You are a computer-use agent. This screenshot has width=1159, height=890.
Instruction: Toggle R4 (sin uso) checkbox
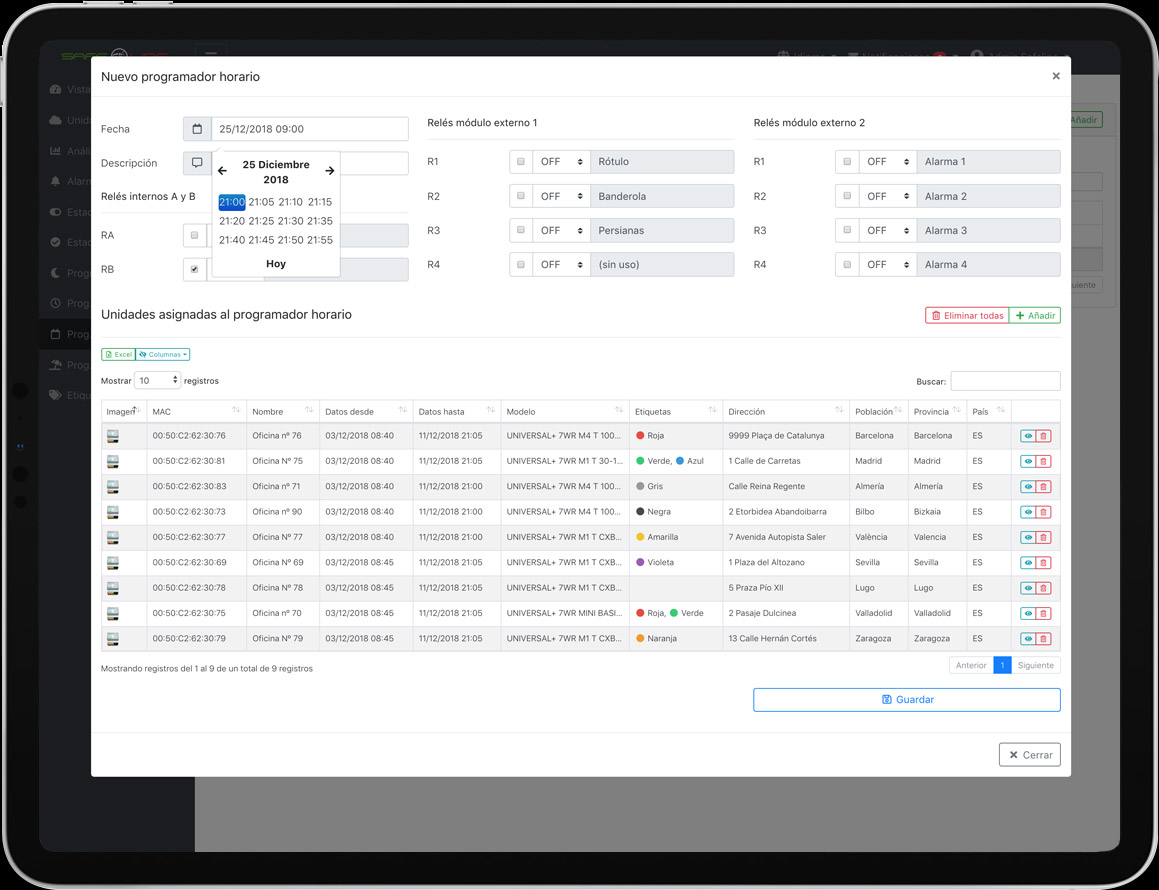tap(521, 265)
